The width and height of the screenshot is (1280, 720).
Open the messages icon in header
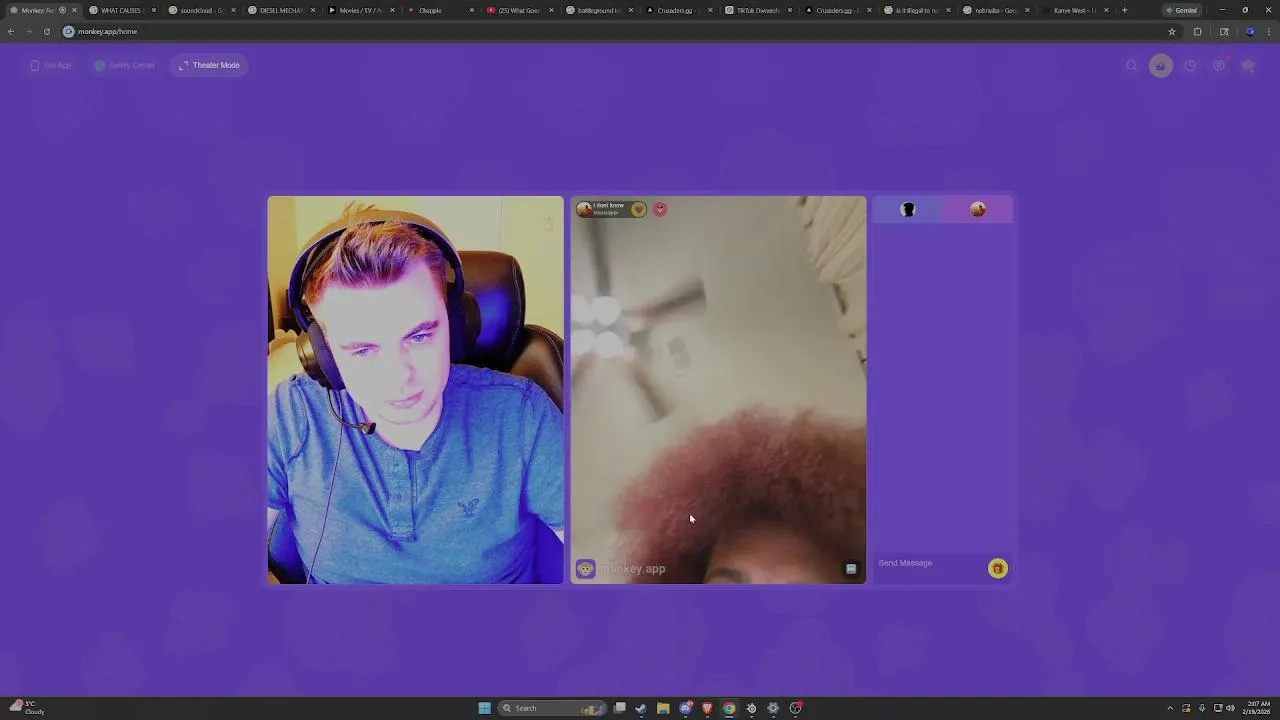pos(1219,66)
